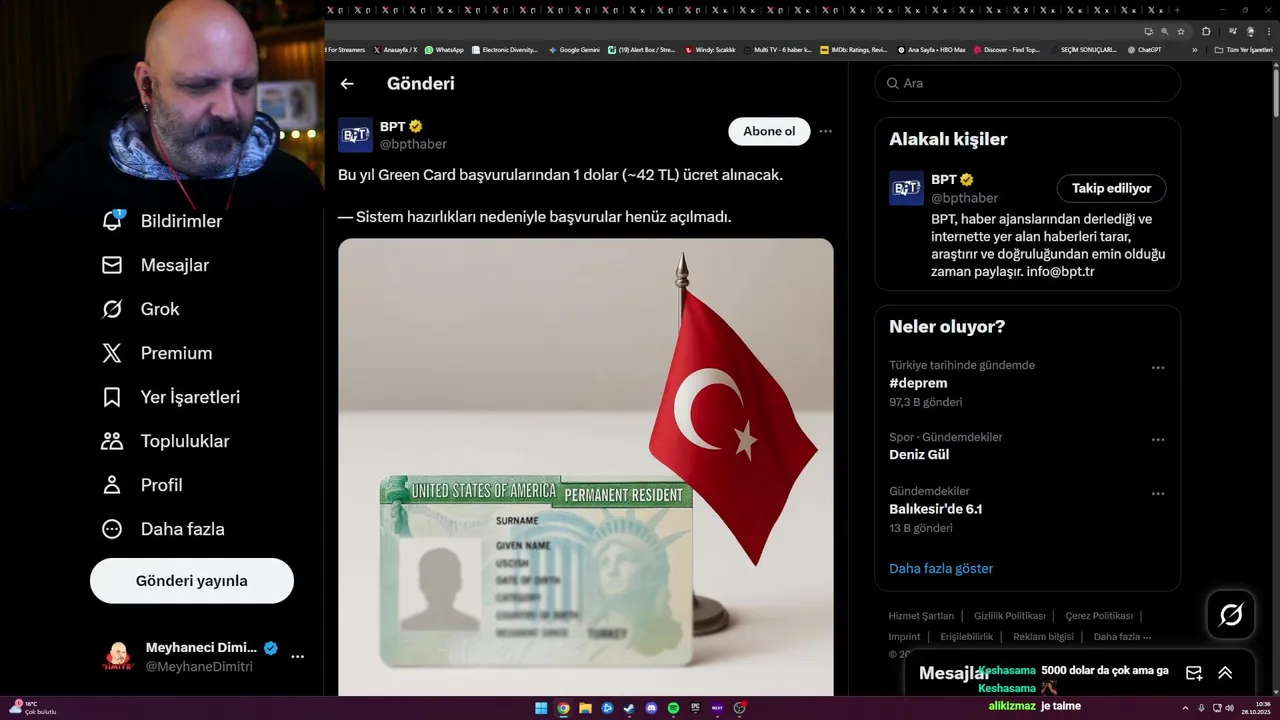Viewport: 1280px width, 720px height.
Task: Open Steam from the taskbar
Action: (x=629, y=708)
